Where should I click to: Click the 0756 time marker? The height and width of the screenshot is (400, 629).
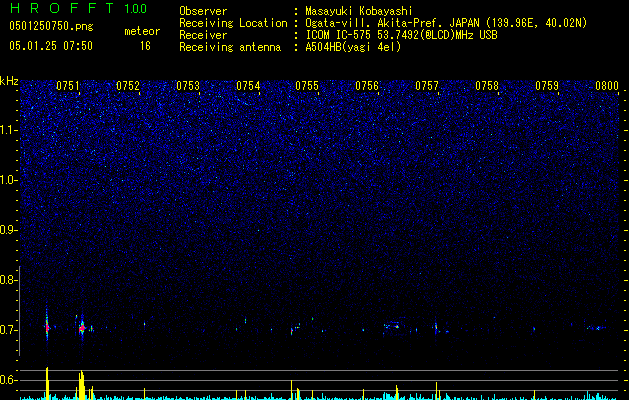367,86
